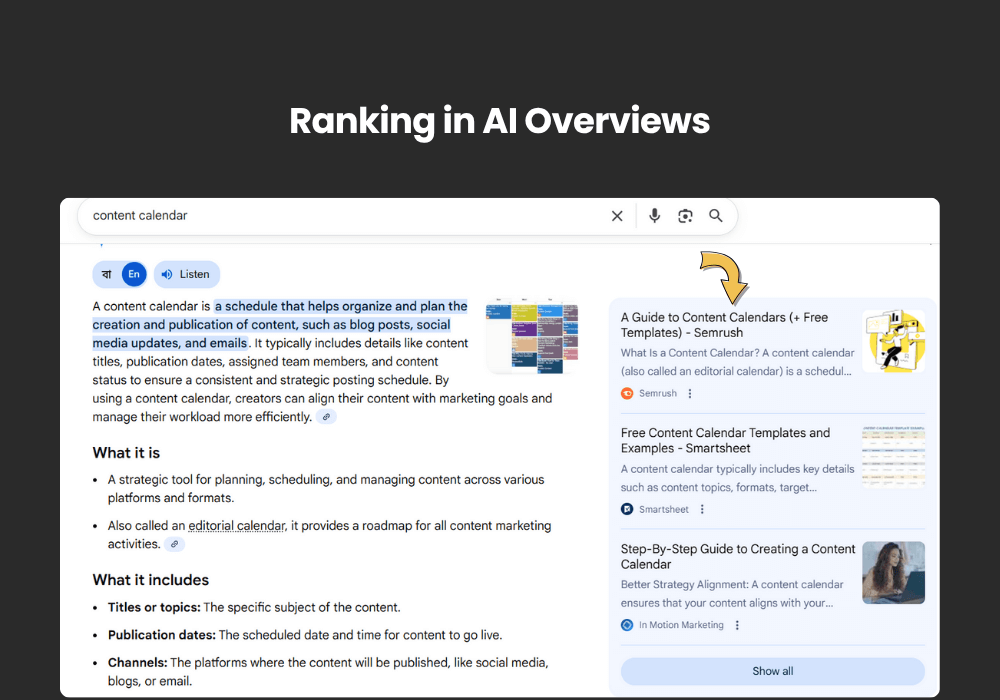Open Google Lens image search icon

(685, 216)
